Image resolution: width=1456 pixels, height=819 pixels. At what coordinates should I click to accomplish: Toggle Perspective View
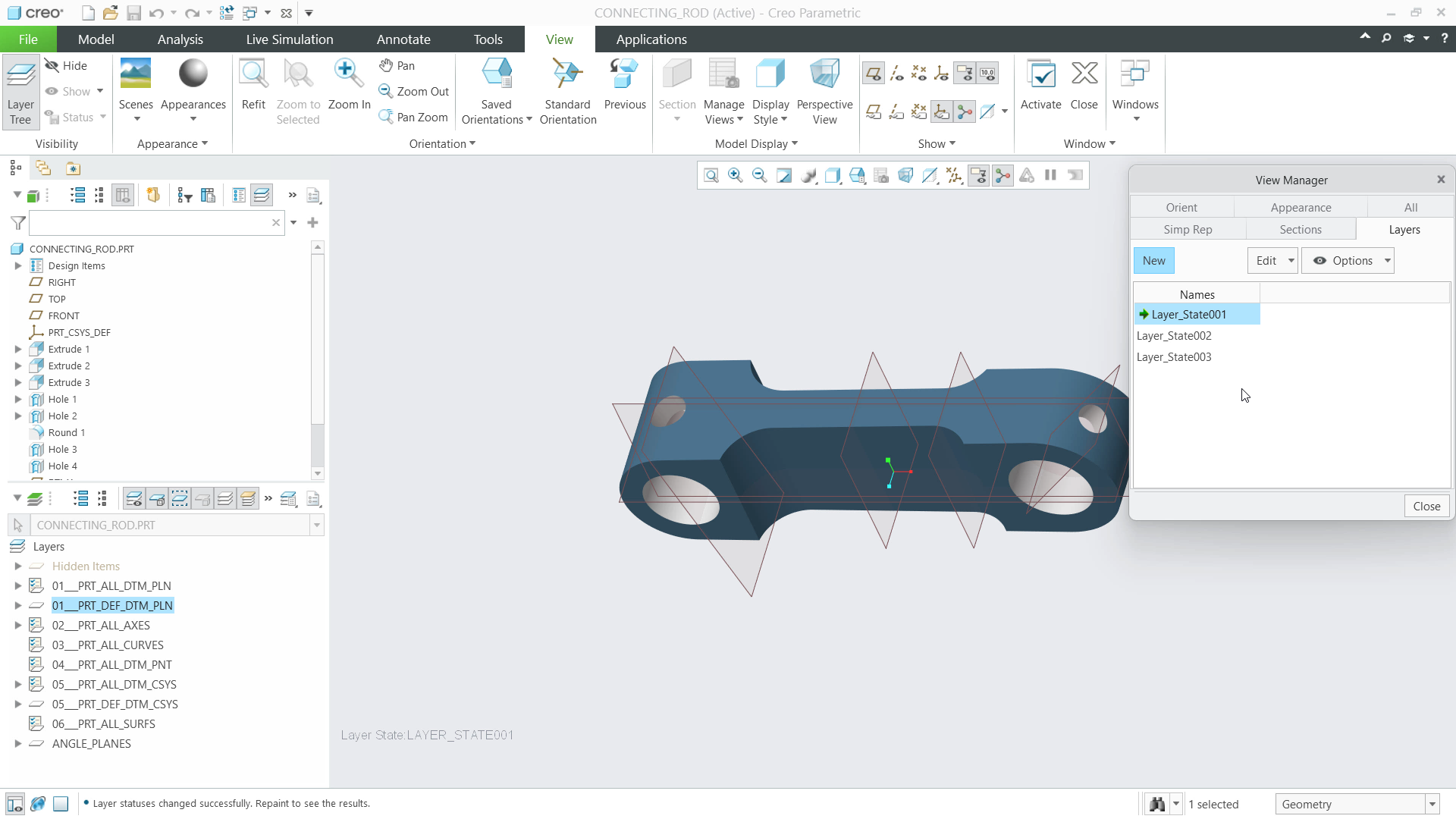tap(825, 92)
